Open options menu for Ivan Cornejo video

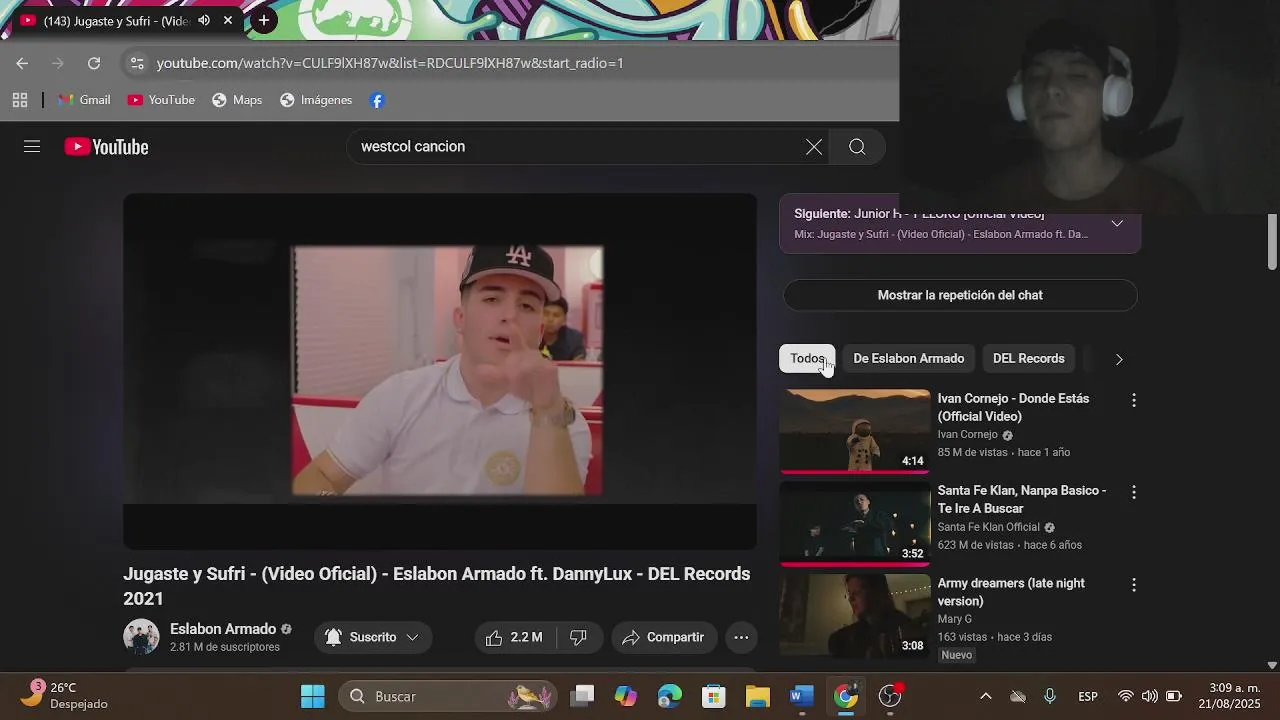pyautogui.click(x=1133, y=400)
